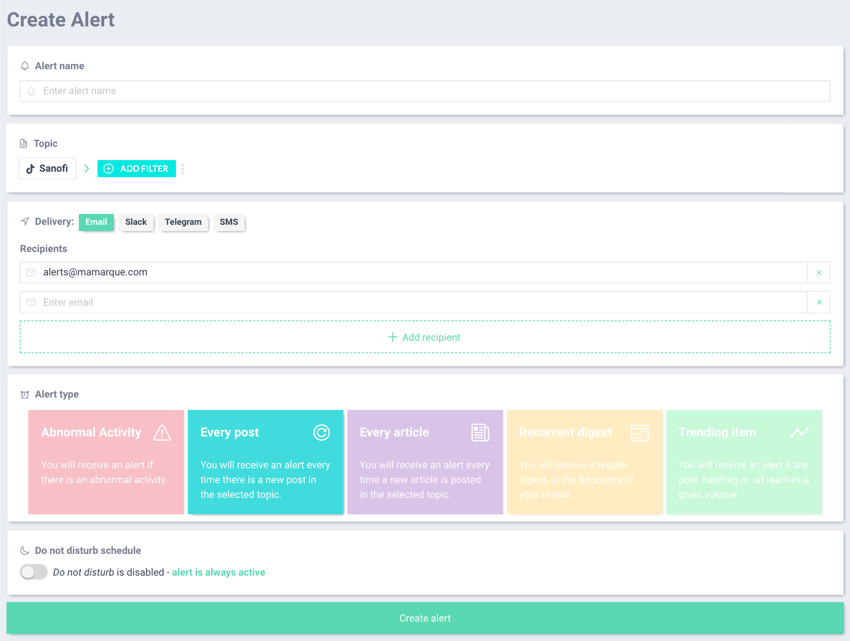Screen dimensions: 850x641
Task: Click the Trending item chart icon
Action: tap(799, 433)
